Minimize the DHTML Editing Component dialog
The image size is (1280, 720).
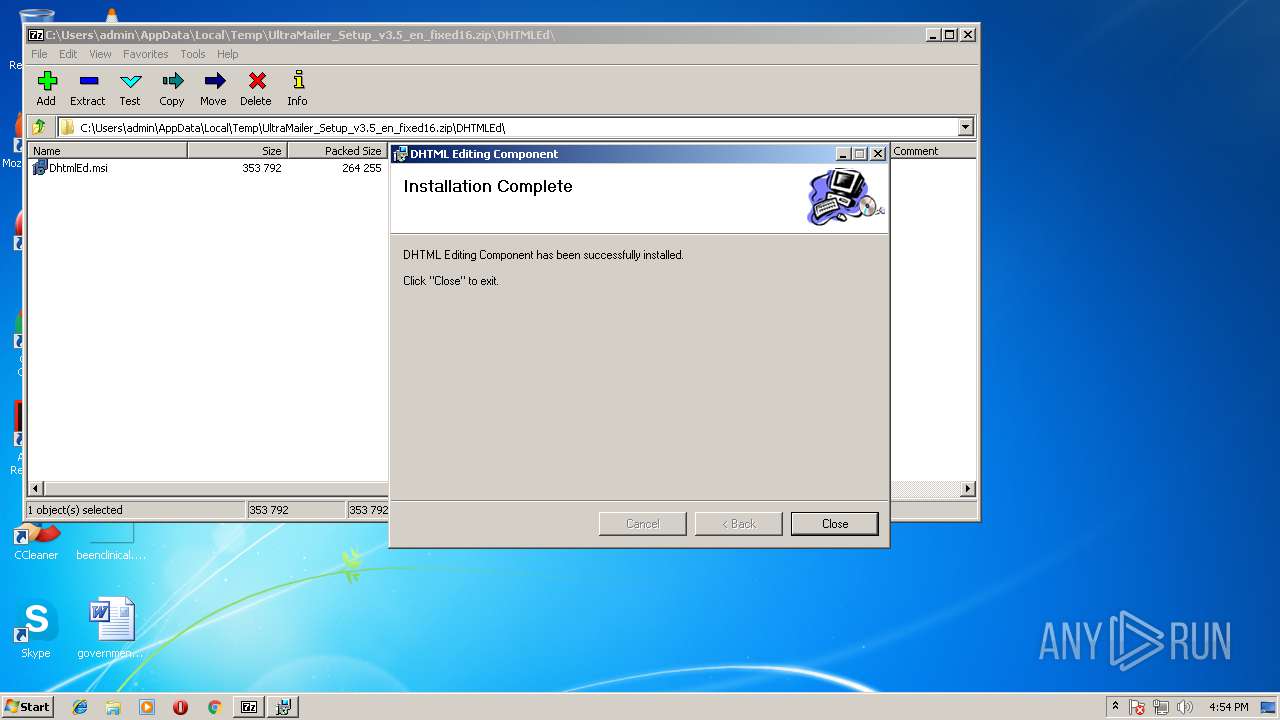843,154
